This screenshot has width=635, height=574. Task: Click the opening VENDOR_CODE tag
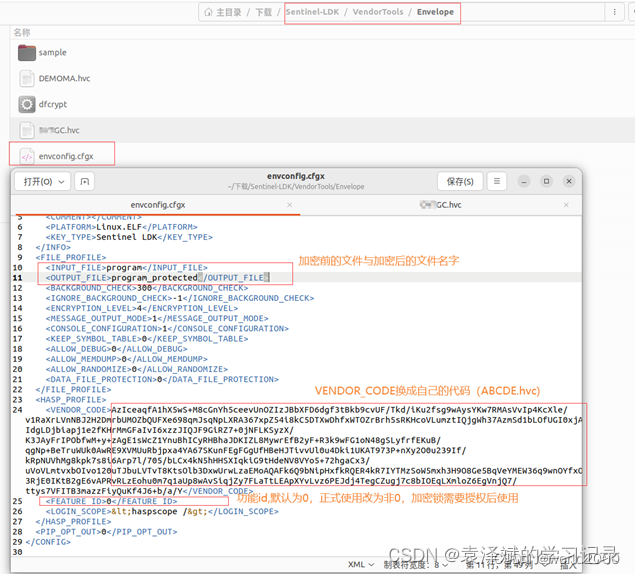(78, 410)
